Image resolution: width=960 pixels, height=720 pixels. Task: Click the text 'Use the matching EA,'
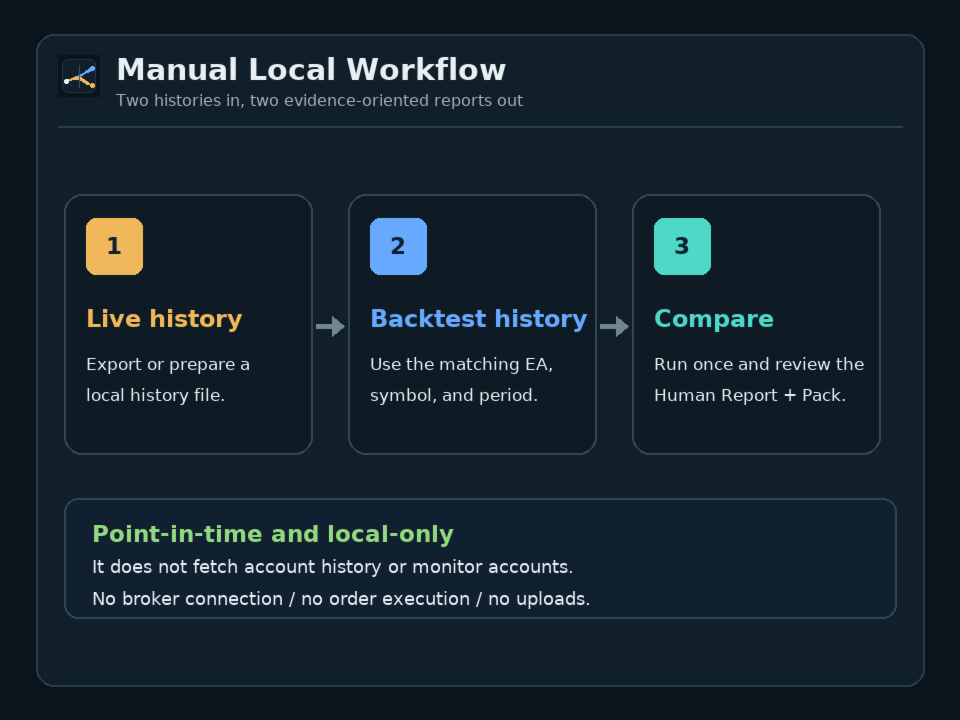pyautogui.click(x=462, y=364)
